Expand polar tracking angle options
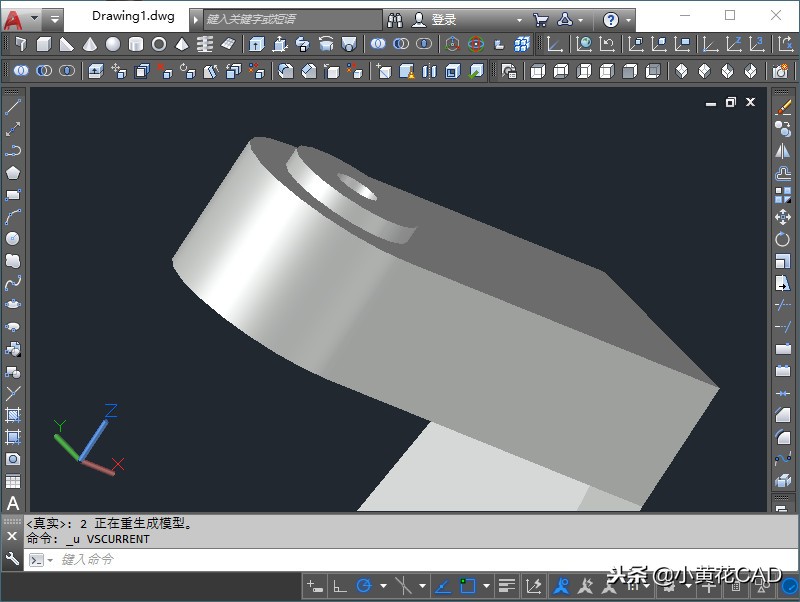Image resolution: width=800 pixels, height=602 pixels. pyautogui.click(x=383, y=586)
